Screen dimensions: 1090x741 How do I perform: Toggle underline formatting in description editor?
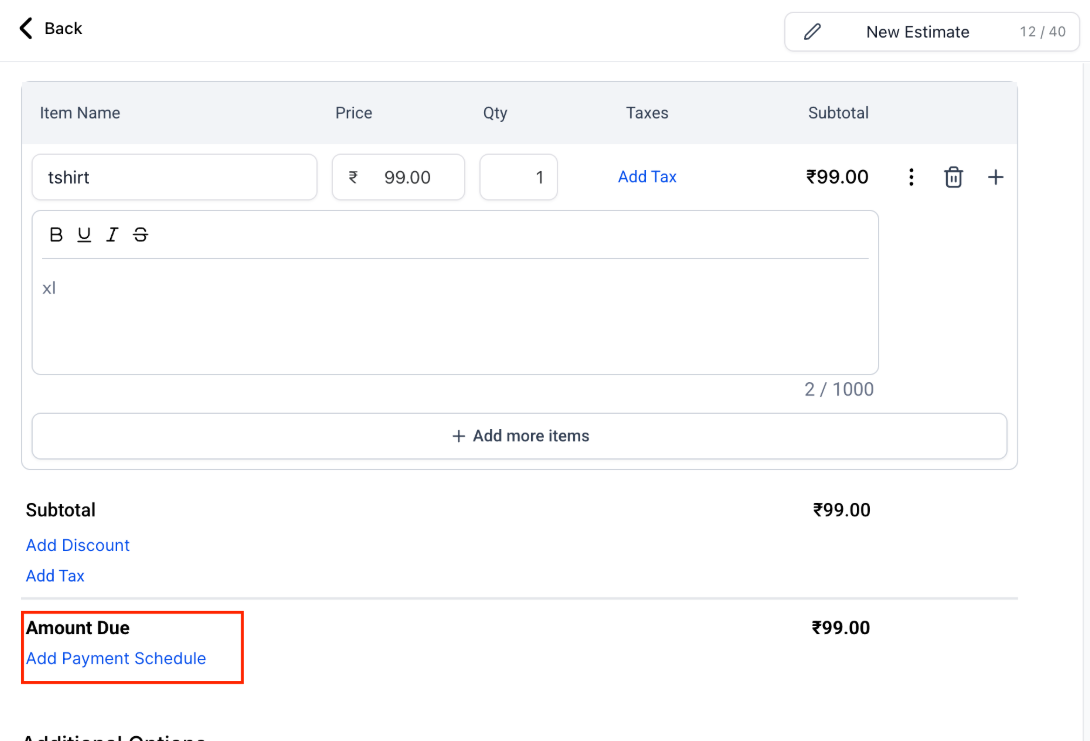click(84, 235)
